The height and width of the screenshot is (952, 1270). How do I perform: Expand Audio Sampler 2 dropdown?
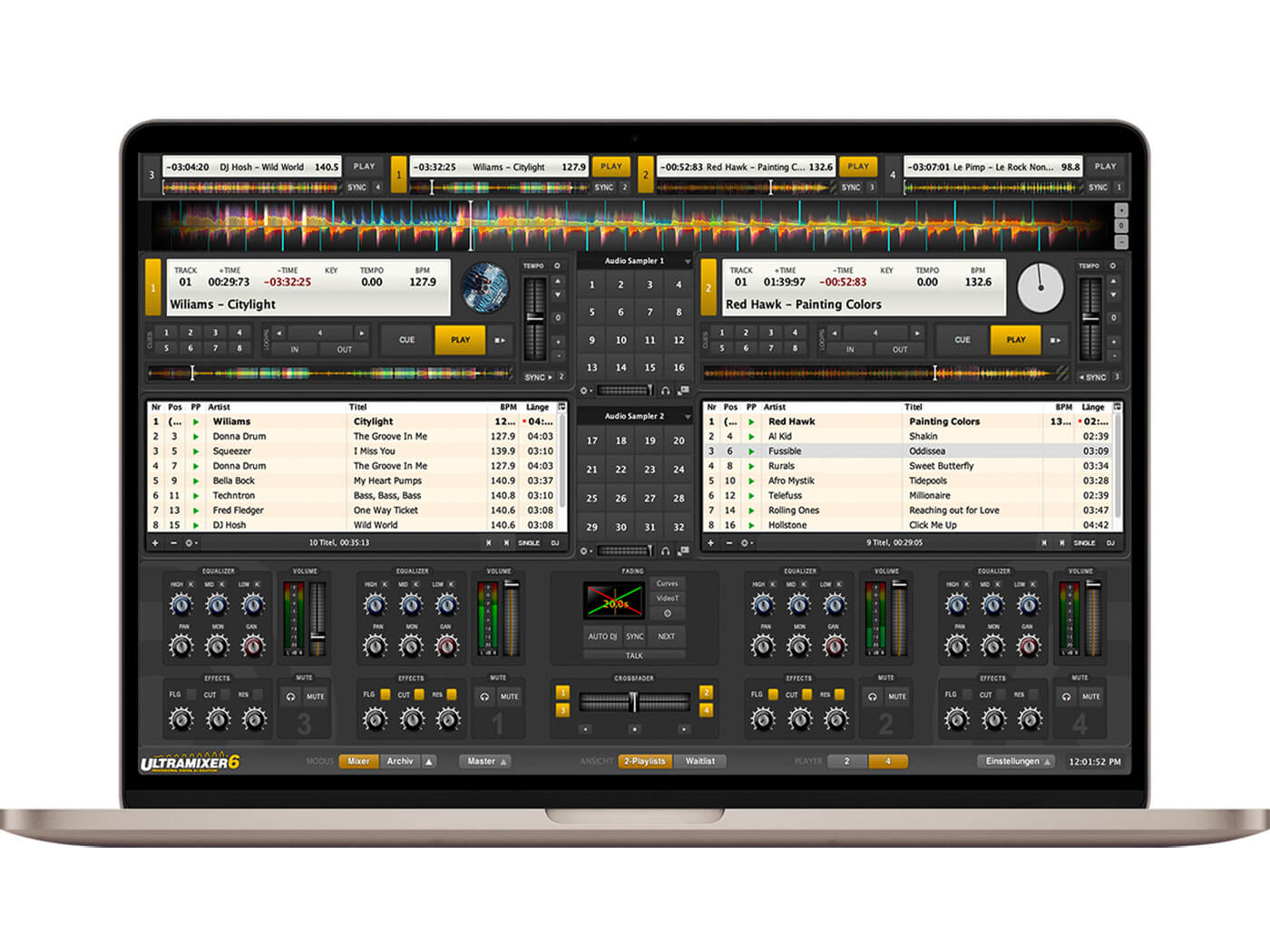tap(687, 417)
